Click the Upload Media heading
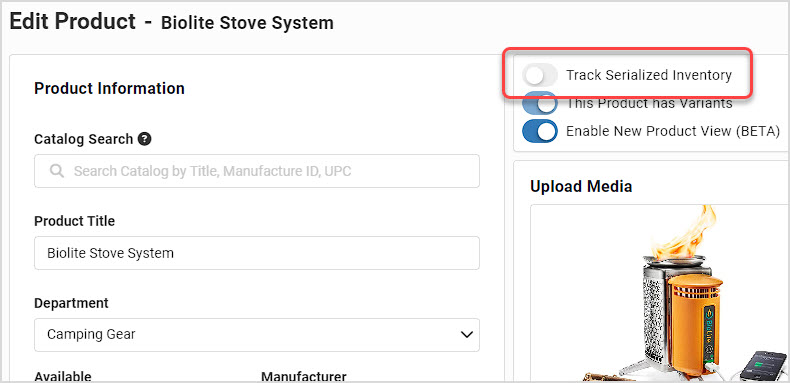The width and height of the screenshot is (790, 383). pos(581,186)
